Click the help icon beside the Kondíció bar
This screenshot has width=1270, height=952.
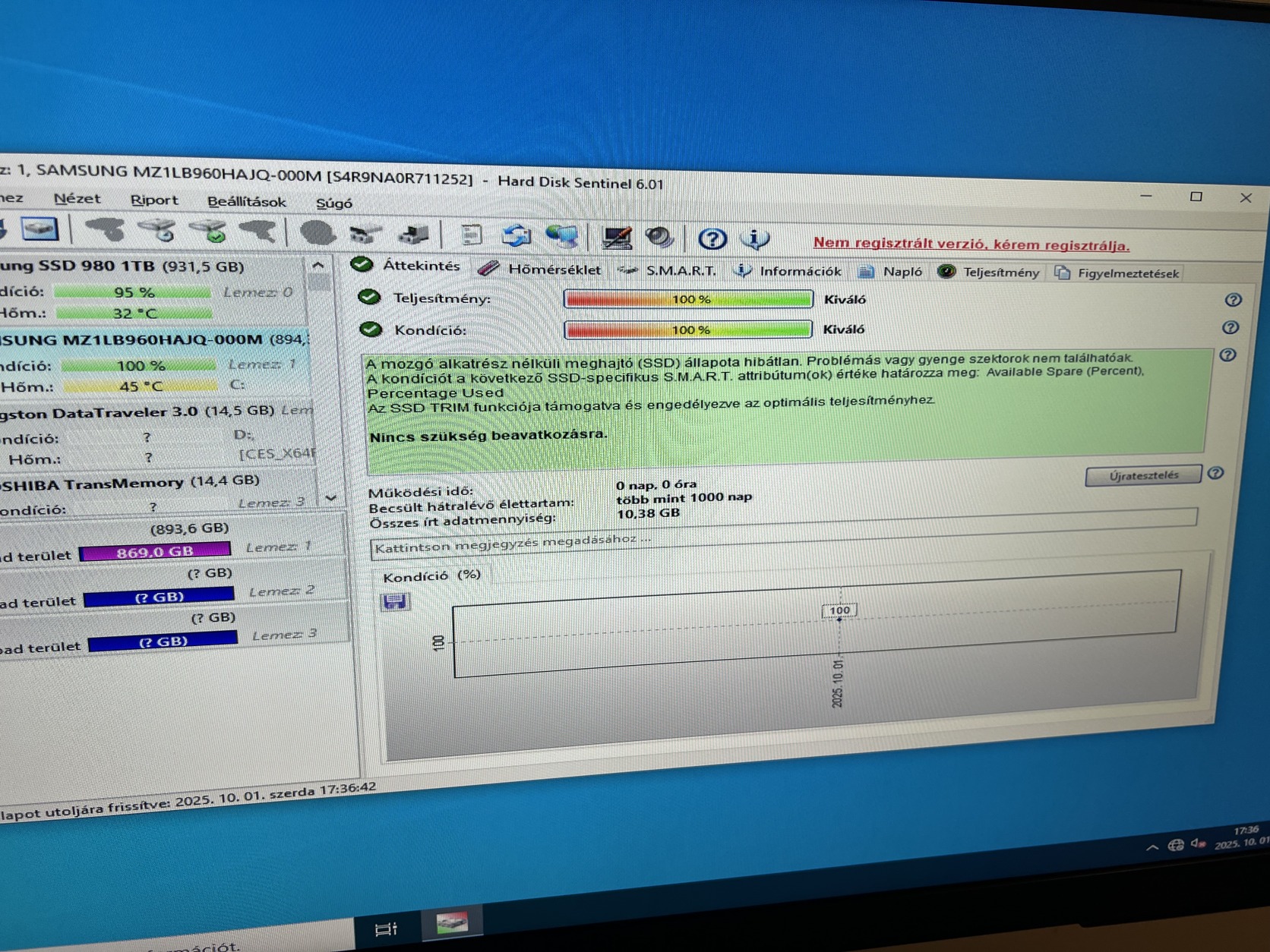click(x=1231, y=327)
